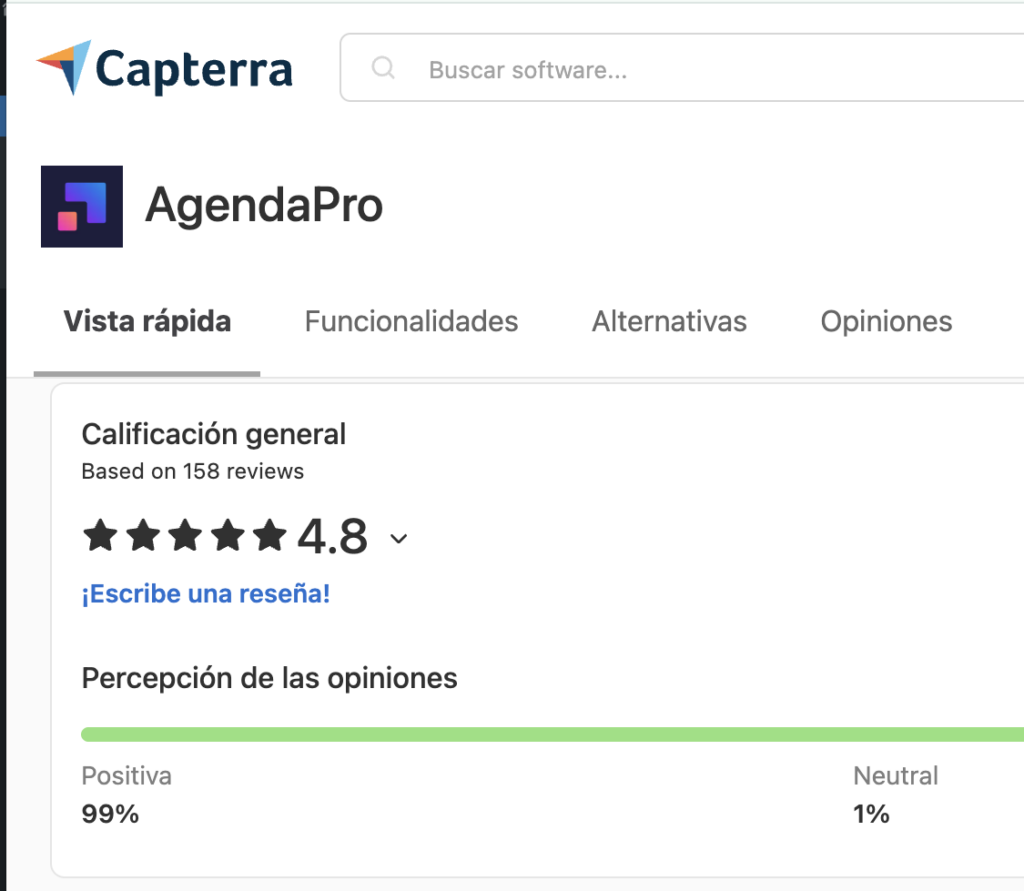The height and width of the screenshot is (891, 1024).
Task: Click the third rating star
Action: (x=185, y=536)
